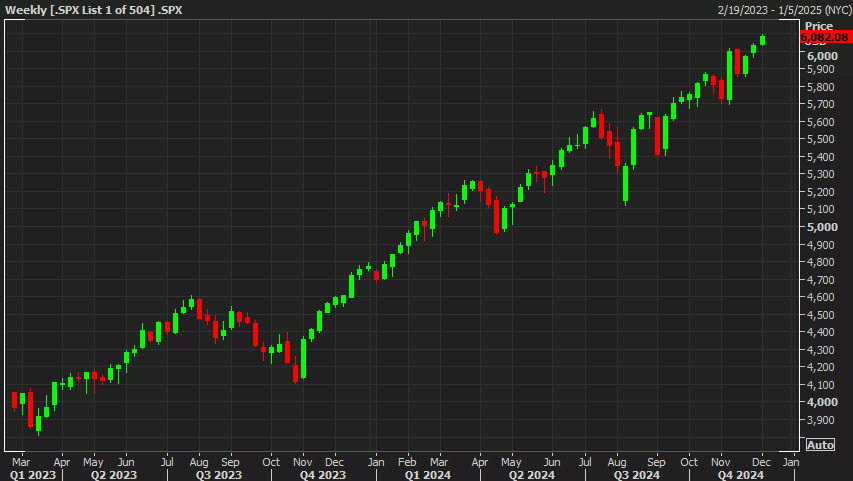Select the 5,600 price axis label
853x481 pixels.
click(x=821, y=122)
